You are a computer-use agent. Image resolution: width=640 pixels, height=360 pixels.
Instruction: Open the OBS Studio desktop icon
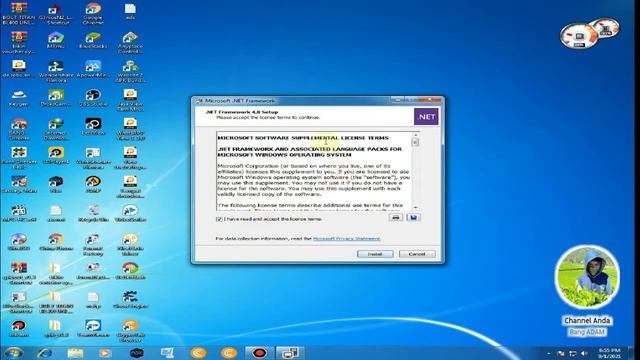click(93, 99)
